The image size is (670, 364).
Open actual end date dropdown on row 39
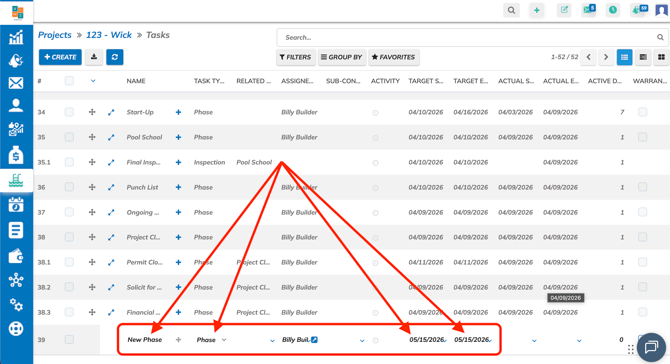tap(579, 341)
